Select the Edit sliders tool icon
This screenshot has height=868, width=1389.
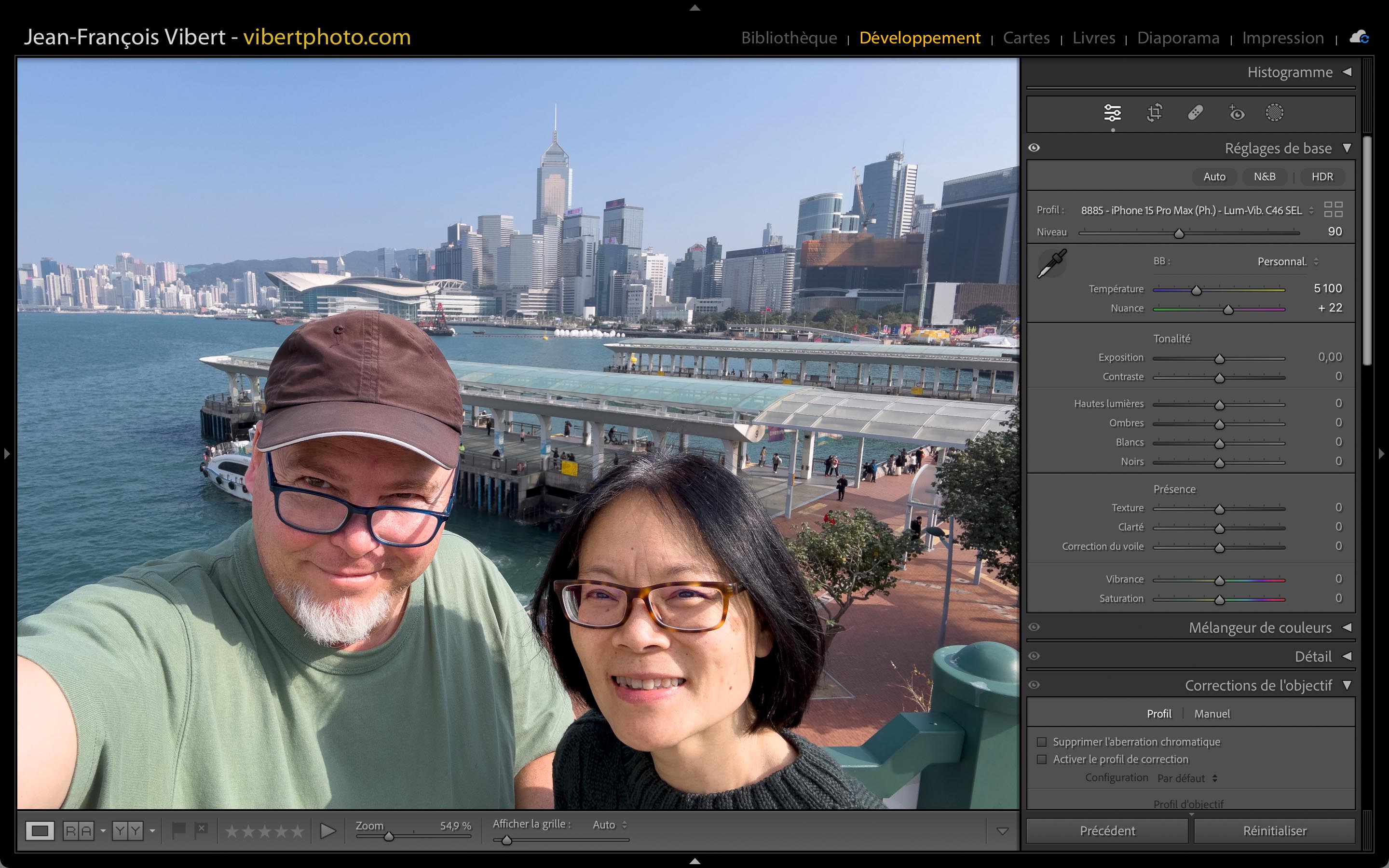pyautogui.click(x=1112, y=112)
